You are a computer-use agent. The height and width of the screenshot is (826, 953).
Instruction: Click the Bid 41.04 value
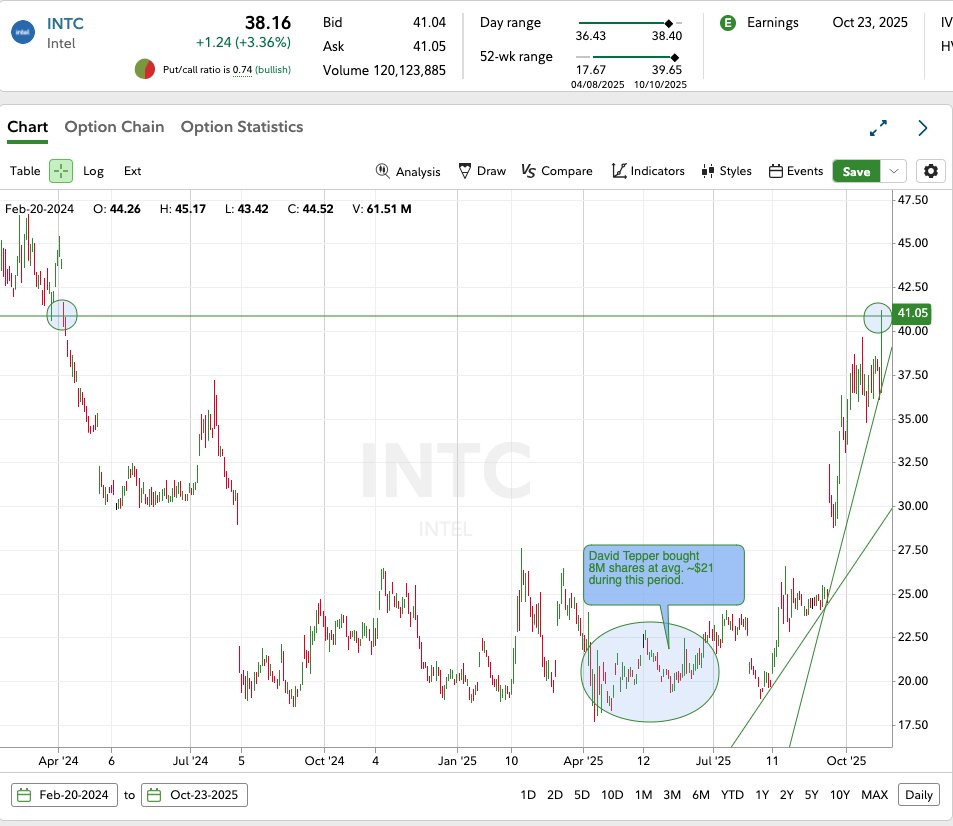click(429, 22)
